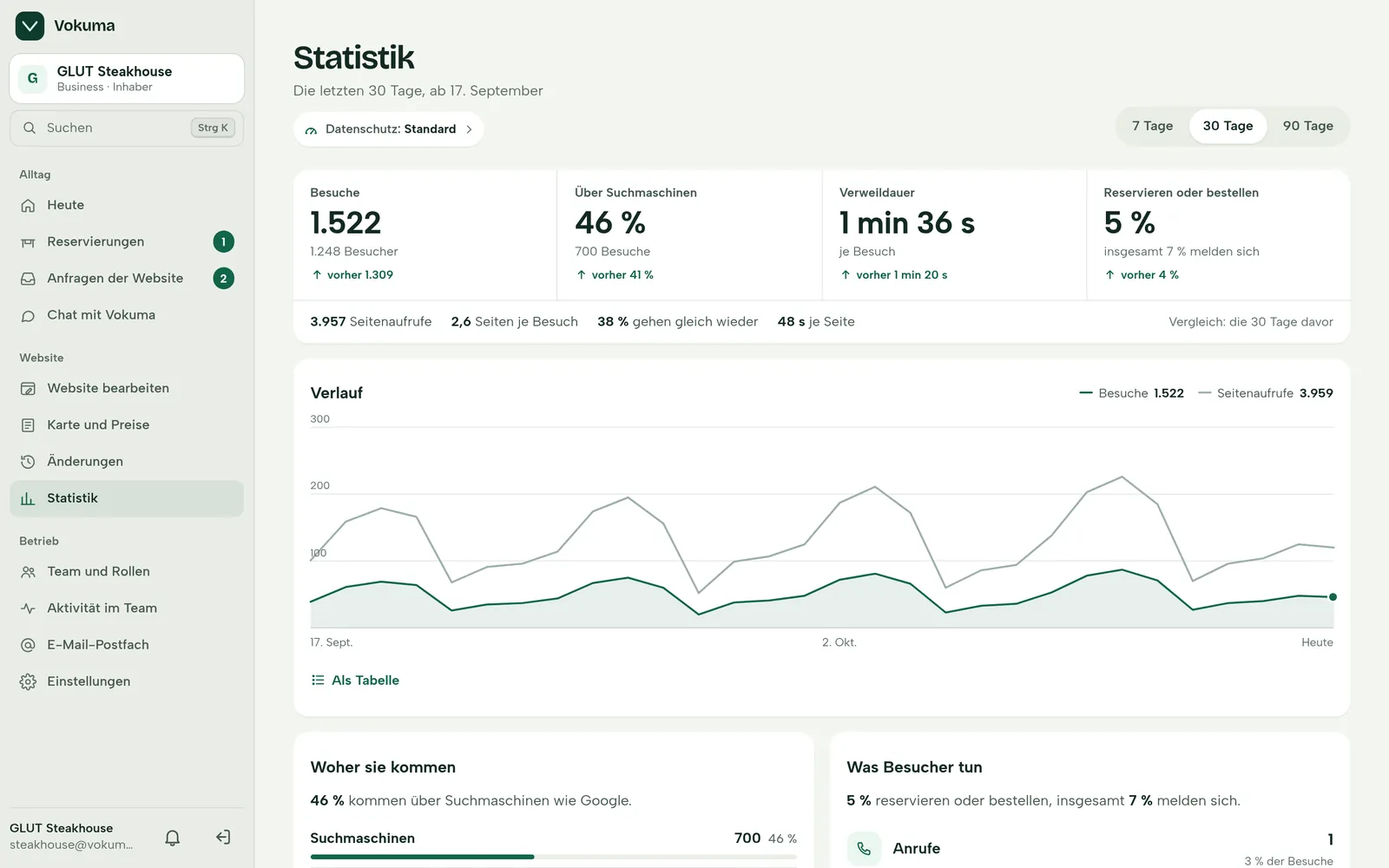The height and width of the screenshot is (868, 1389).
Task: Click the Karte und Preise menu icon
Action: (28, 425)
